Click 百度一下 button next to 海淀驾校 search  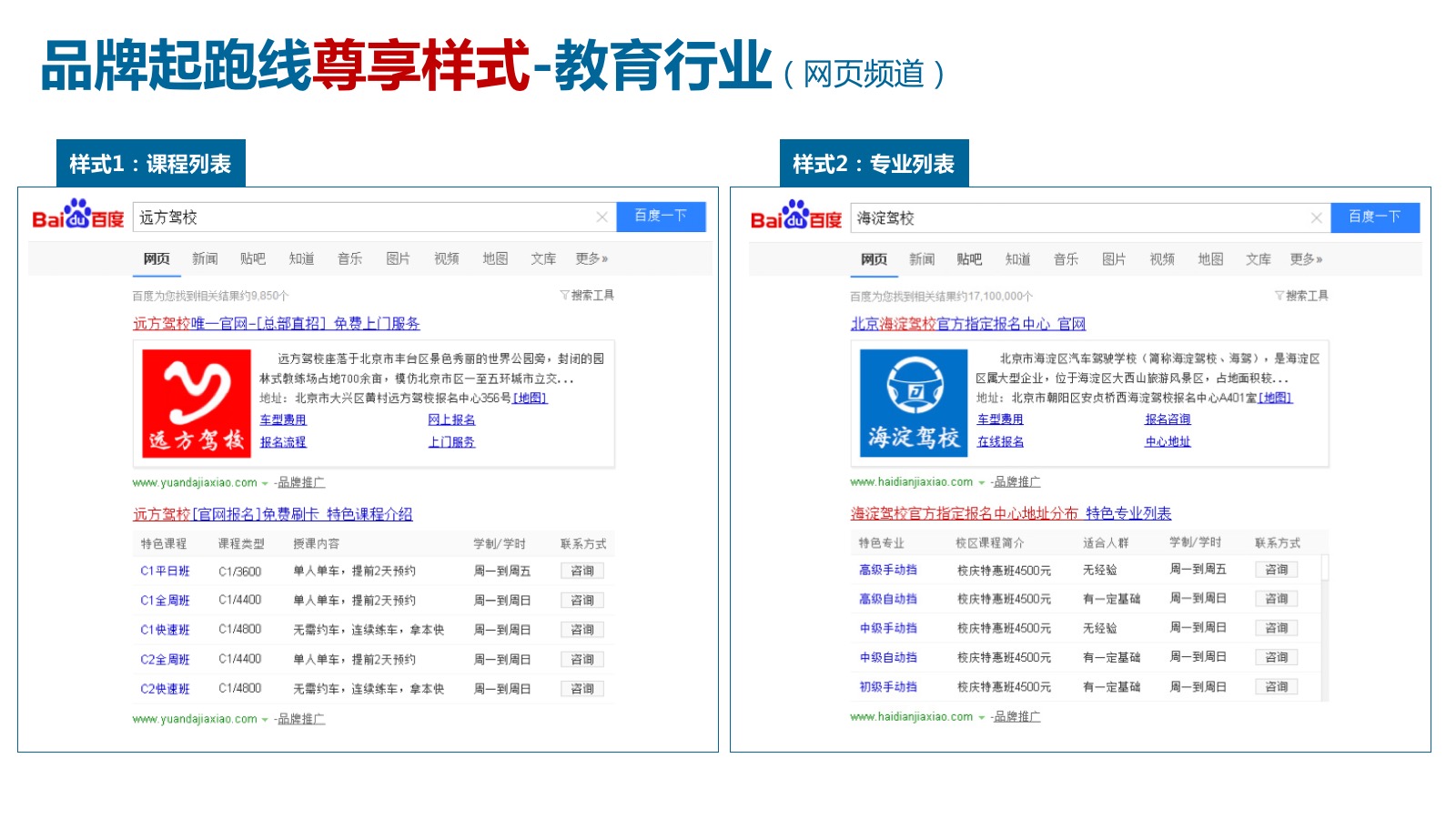[x=1375, y=217]
